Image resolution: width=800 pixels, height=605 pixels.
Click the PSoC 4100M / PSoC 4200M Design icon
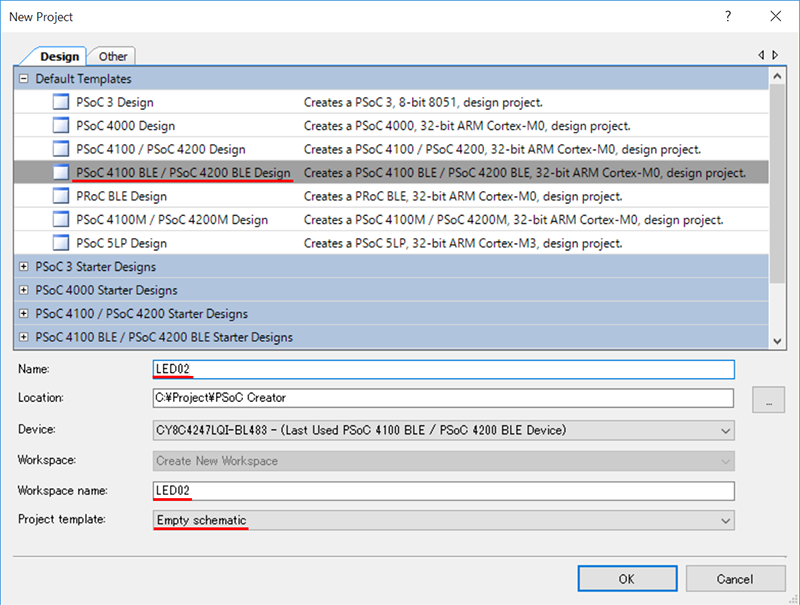tap(61, 219)
